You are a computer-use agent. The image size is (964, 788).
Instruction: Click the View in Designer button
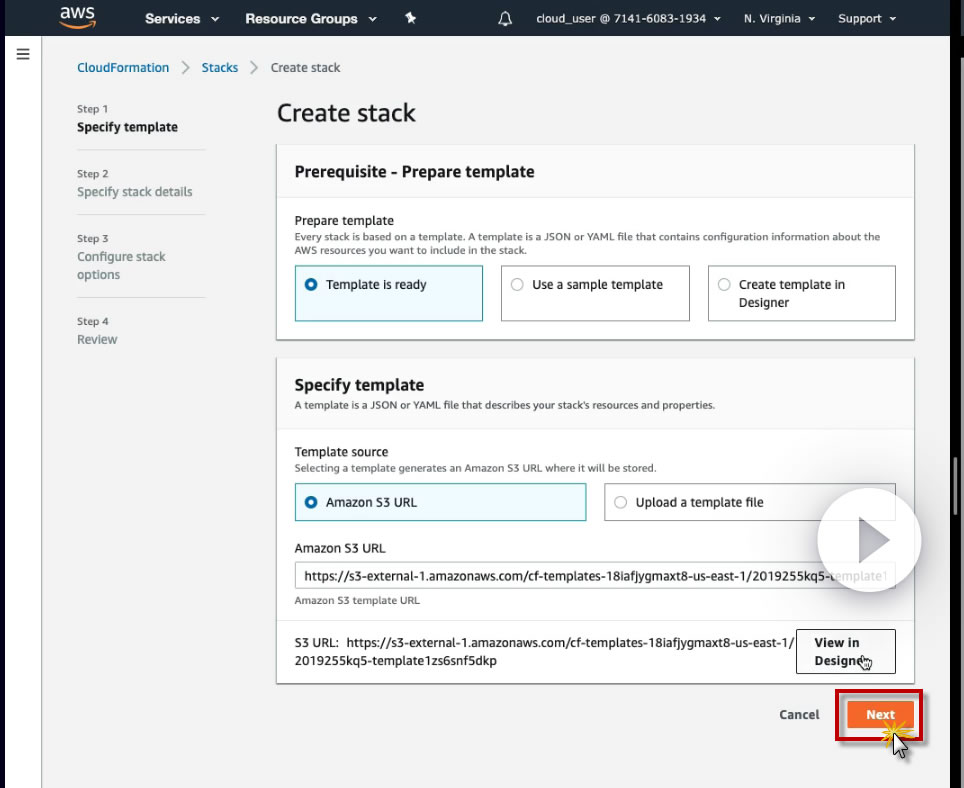pyautogui.click(x=845, y=652)
